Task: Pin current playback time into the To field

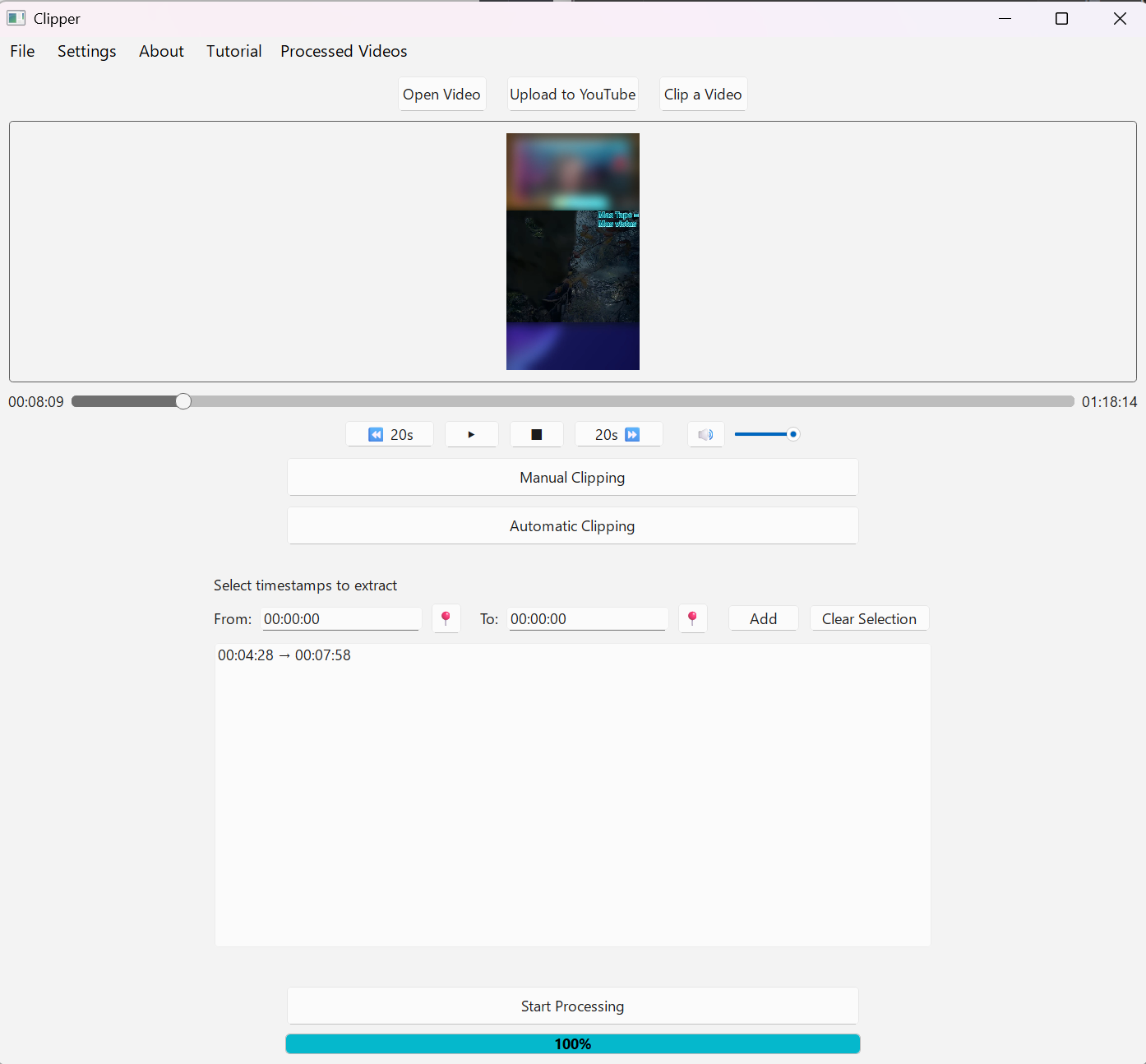Action: click(x=692, y=618)
